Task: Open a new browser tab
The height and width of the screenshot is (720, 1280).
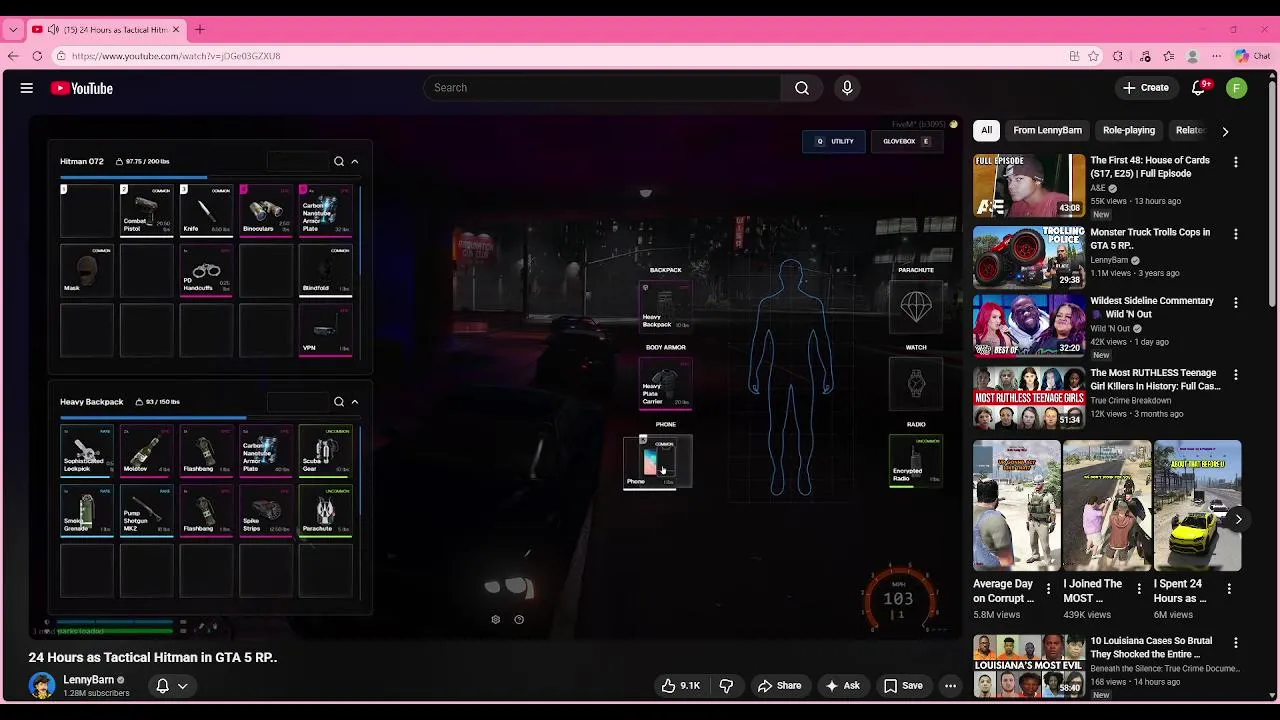Action: pos(199,30)
